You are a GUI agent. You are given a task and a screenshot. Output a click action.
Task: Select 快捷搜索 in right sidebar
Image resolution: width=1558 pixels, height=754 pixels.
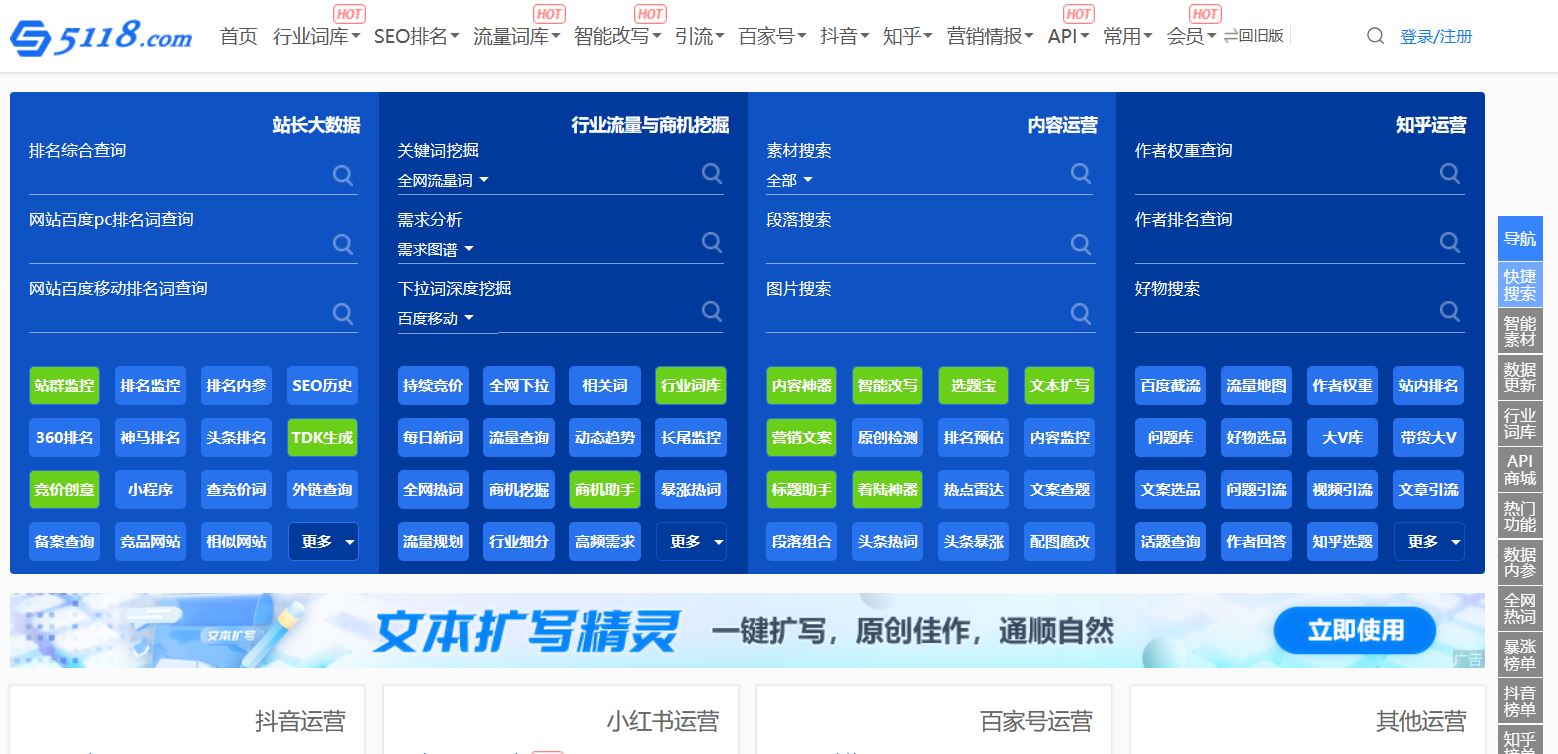tap(1519, 285)
